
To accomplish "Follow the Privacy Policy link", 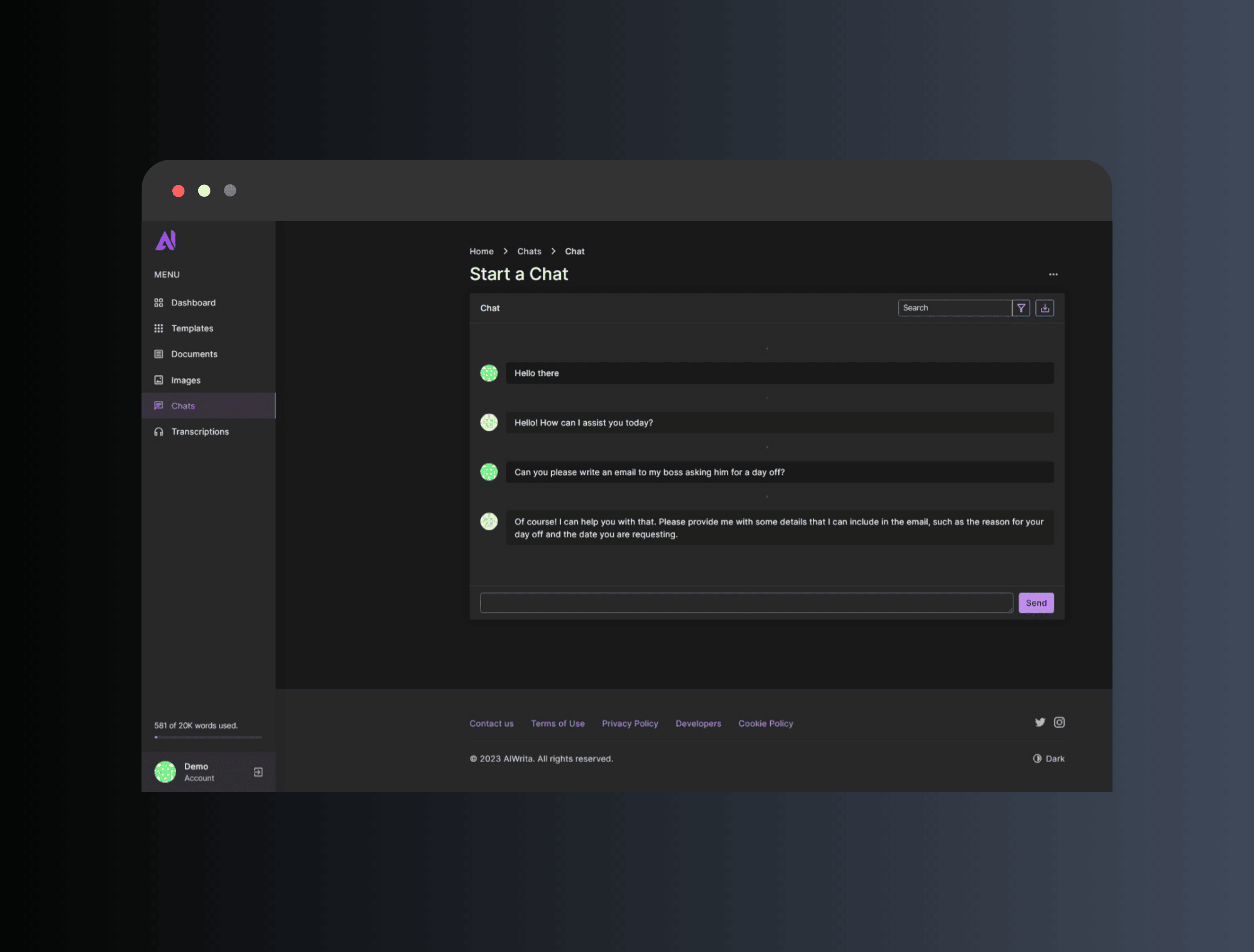I will (x=630, y=724).
